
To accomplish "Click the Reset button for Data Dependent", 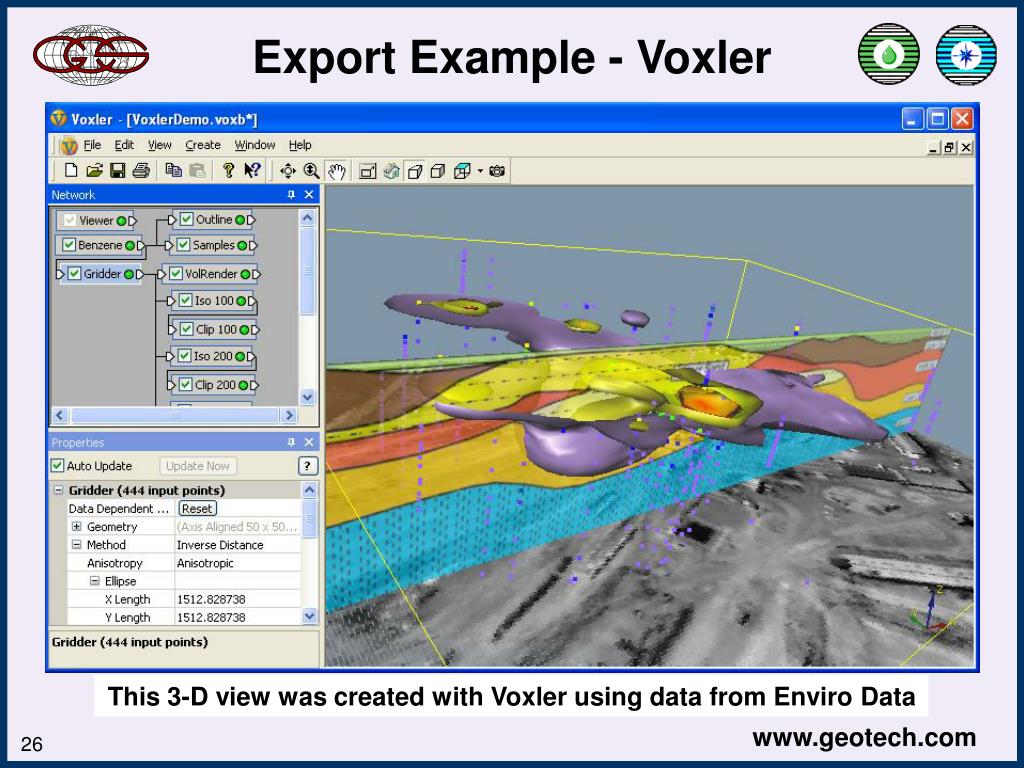I will (197, 508).
